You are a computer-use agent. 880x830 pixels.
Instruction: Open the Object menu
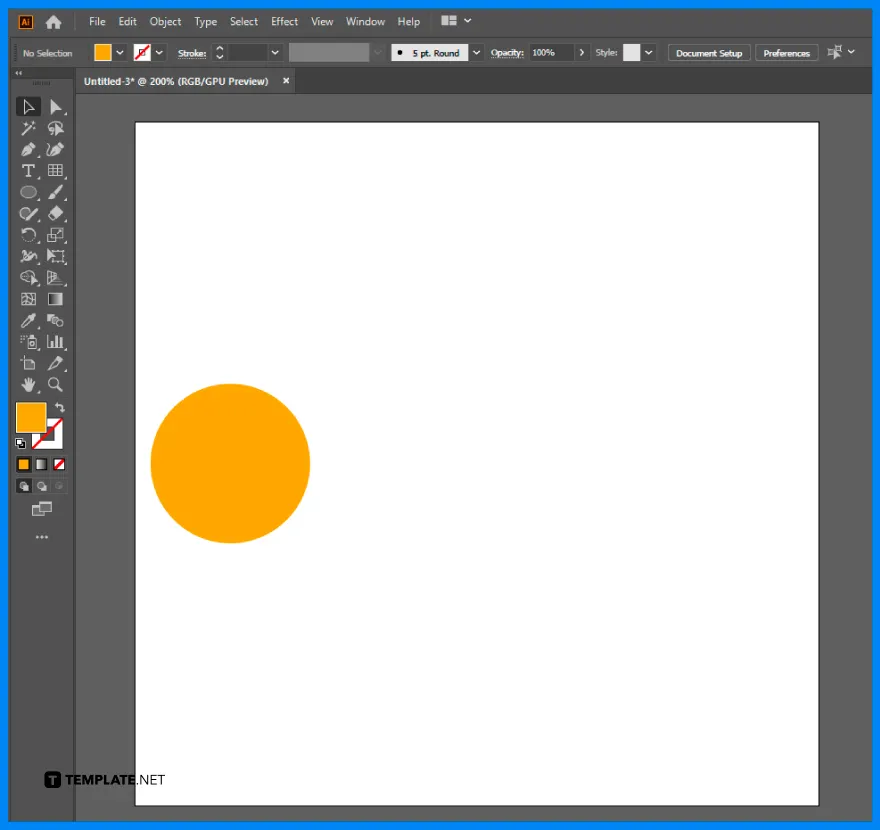165,21
